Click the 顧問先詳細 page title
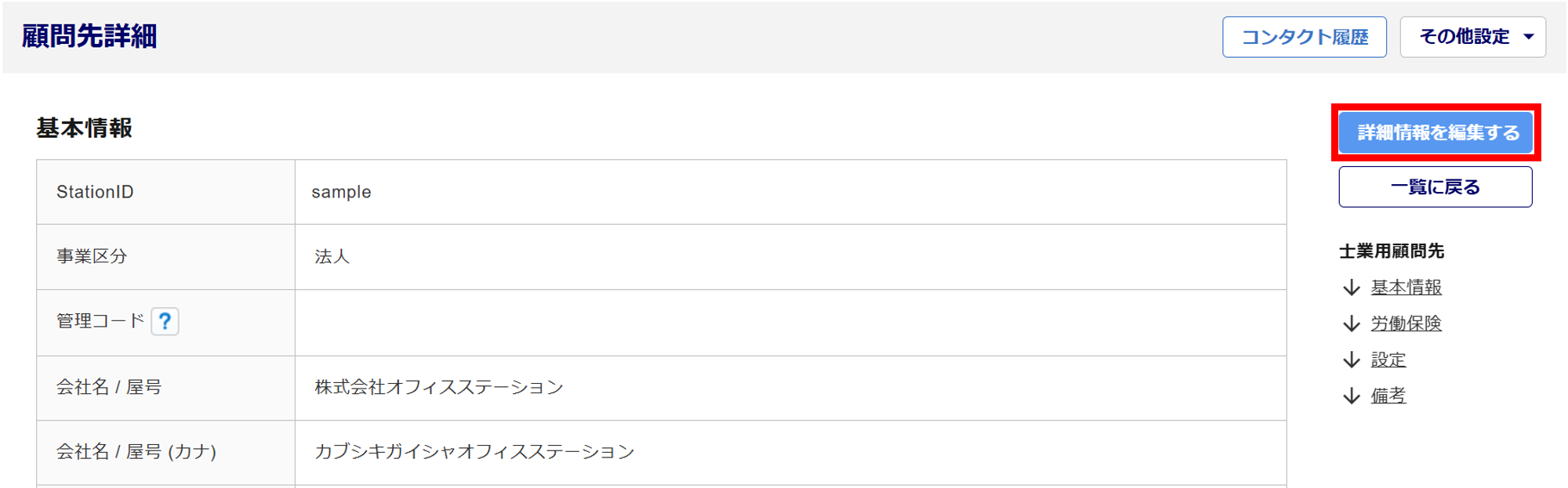Image resolution: width=1568 pixels, height=488 pixels. [x=89, y=36]
